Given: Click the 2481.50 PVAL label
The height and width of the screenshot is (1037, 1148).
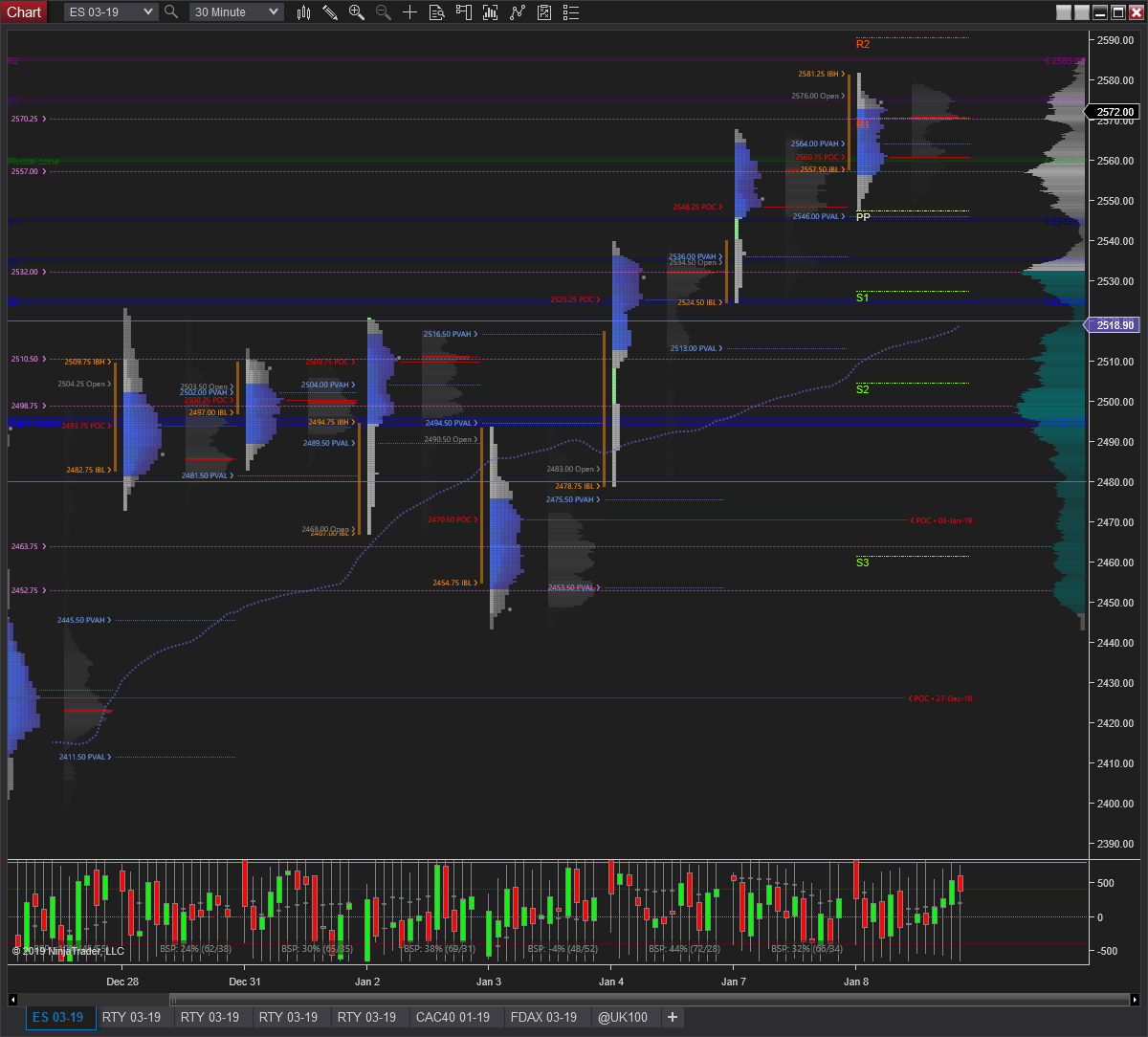Looking at the screenshot, I should click(x=208, y=475).
